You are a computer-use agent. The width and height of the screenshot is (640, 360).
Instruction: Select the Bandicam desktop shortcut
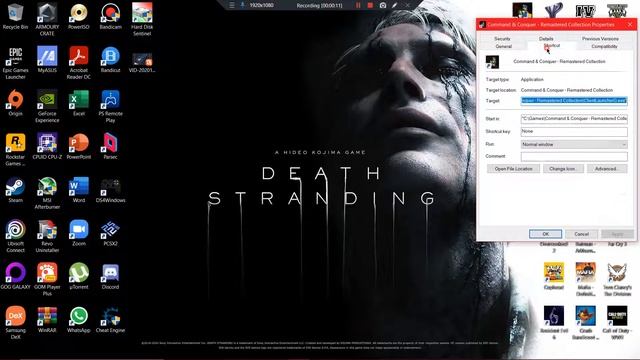111,16
